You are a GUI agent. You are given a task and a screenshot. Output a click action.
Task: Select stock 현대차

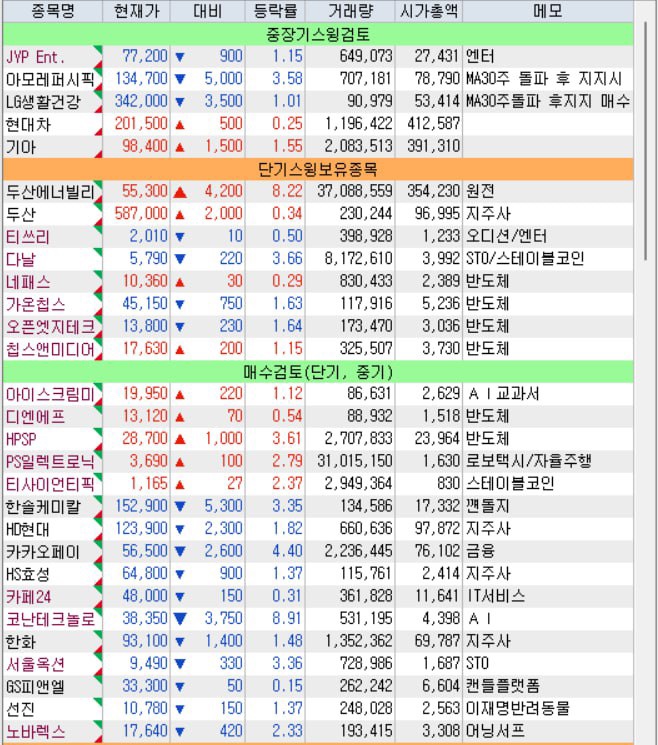[x=52, y=124]
